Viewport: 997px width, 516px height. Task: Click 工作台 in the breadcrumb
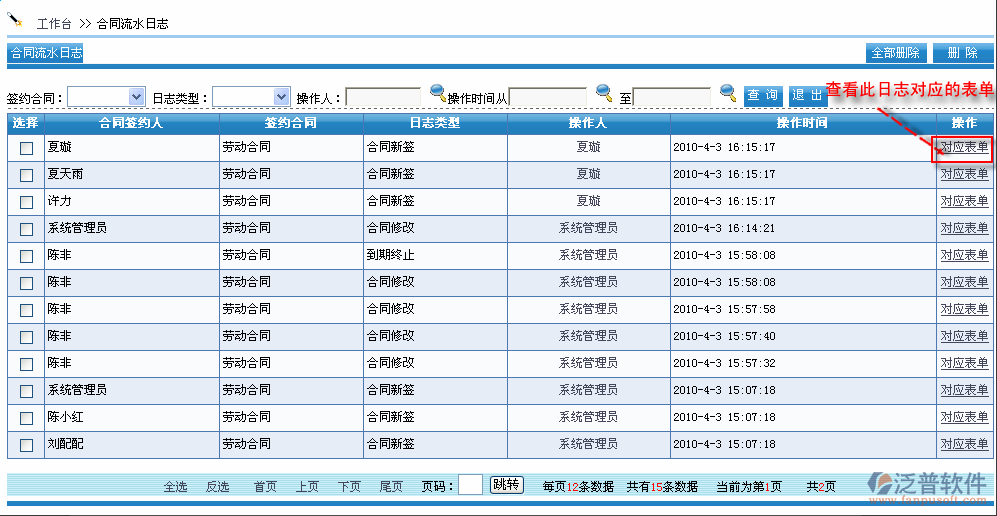coord(54,23)
